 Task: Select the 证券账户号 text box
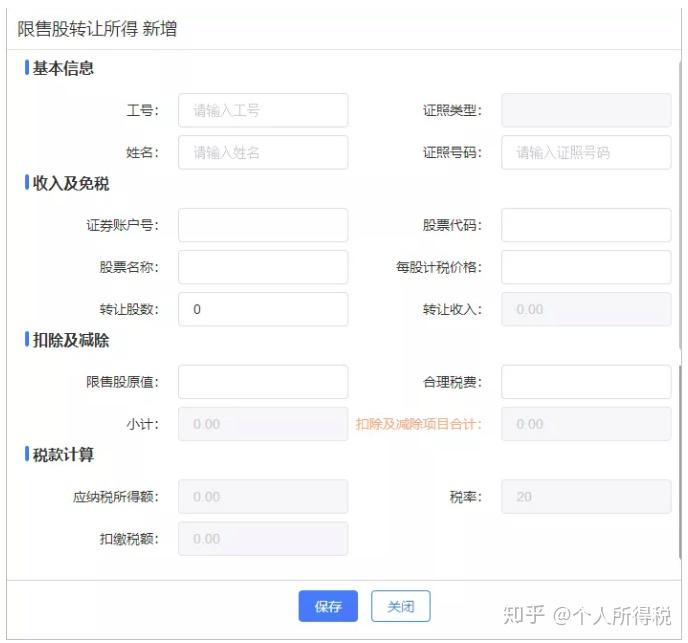click(x=263, y=225)
